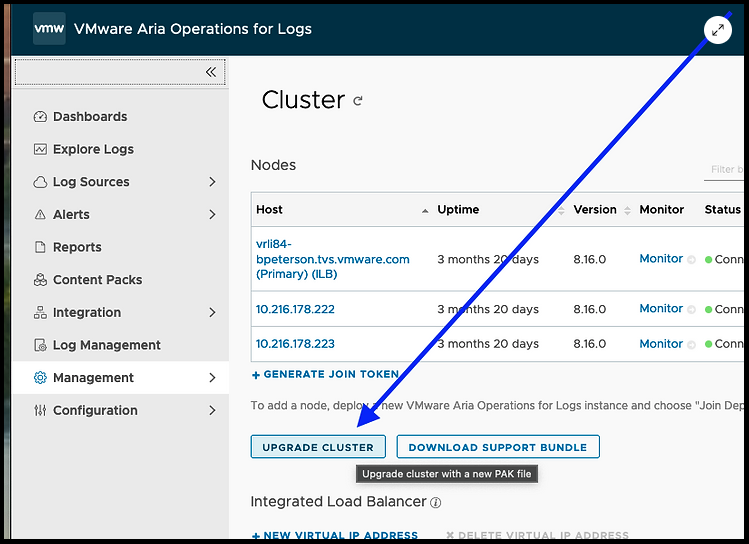Click the Integration hierarchy icon
This screenshot has width=749, height=544.
[40, 312]
